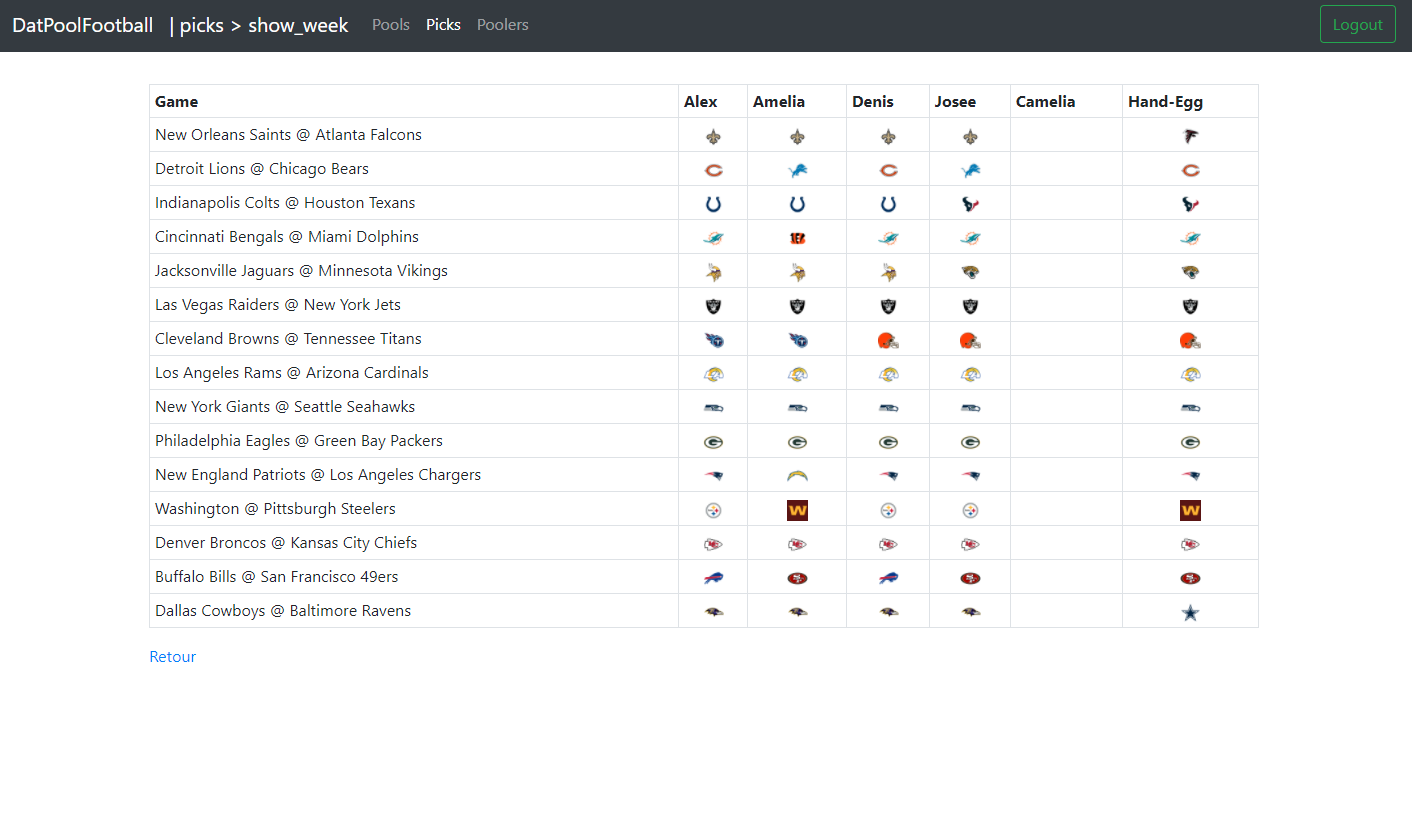1412x836 pixels.
Task: Click Amelia's Washington logo pick
Action: 797,510
